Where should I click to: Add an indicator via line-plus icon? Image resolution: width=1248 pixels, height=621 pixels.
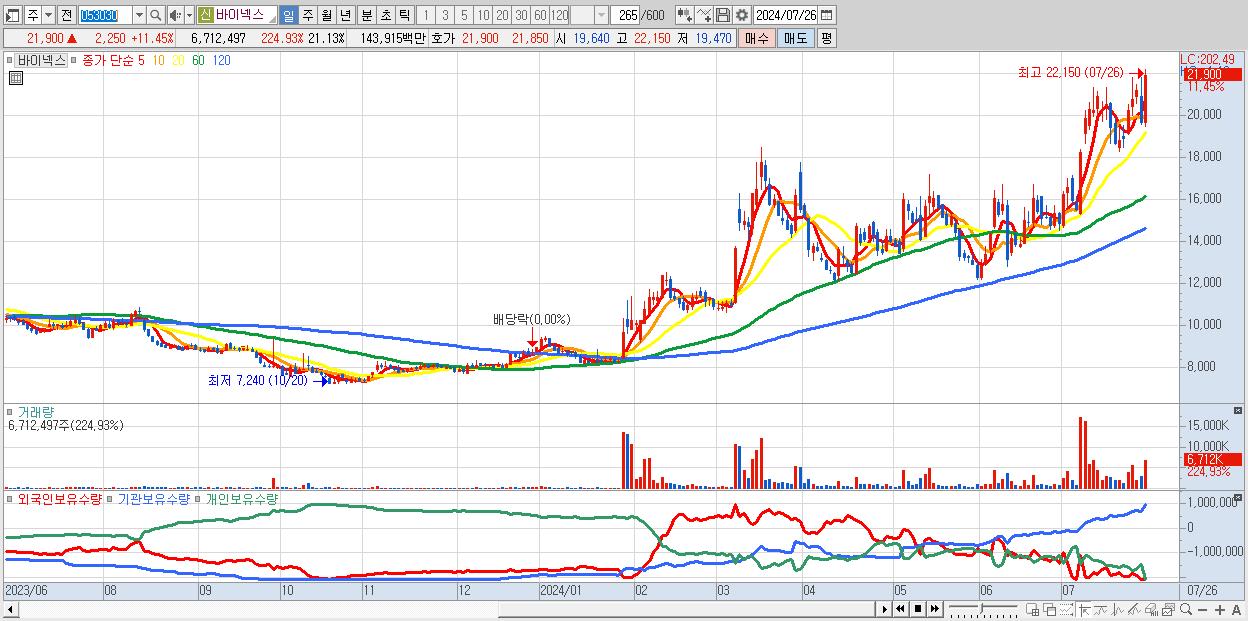[703, 15]
